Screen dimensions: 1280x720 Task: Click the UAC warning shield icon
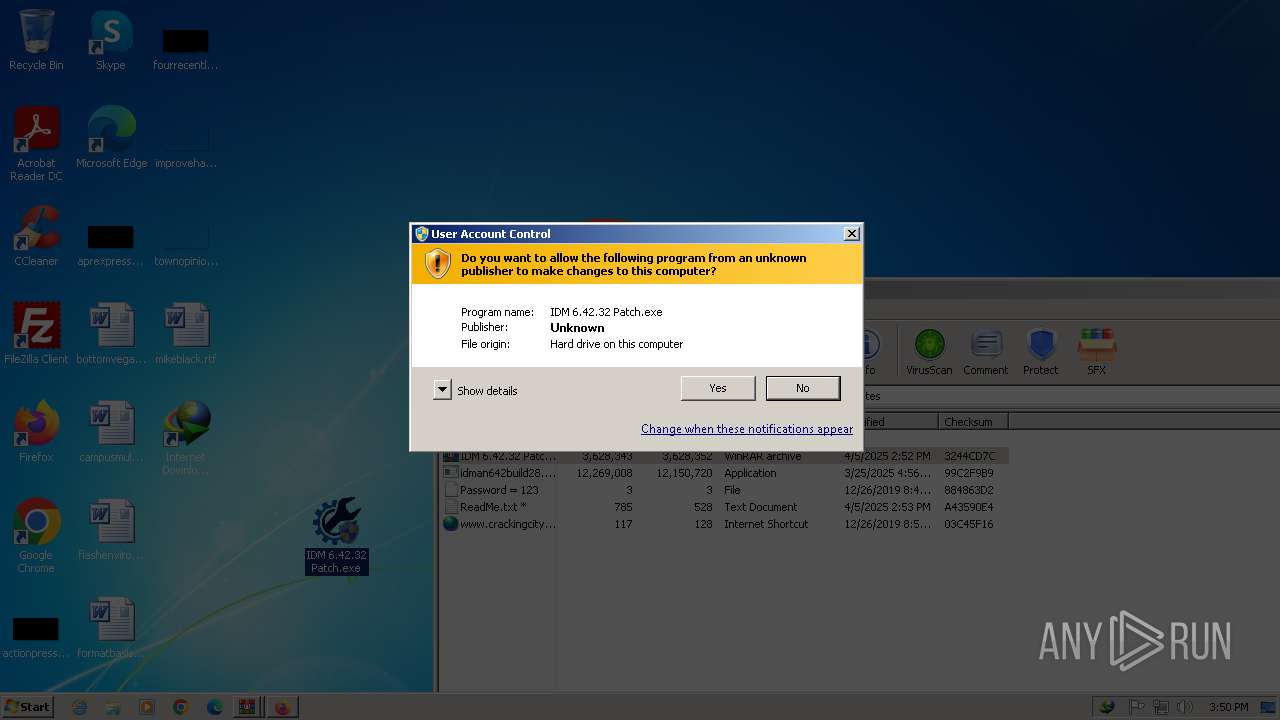click(x=438, y=264)
